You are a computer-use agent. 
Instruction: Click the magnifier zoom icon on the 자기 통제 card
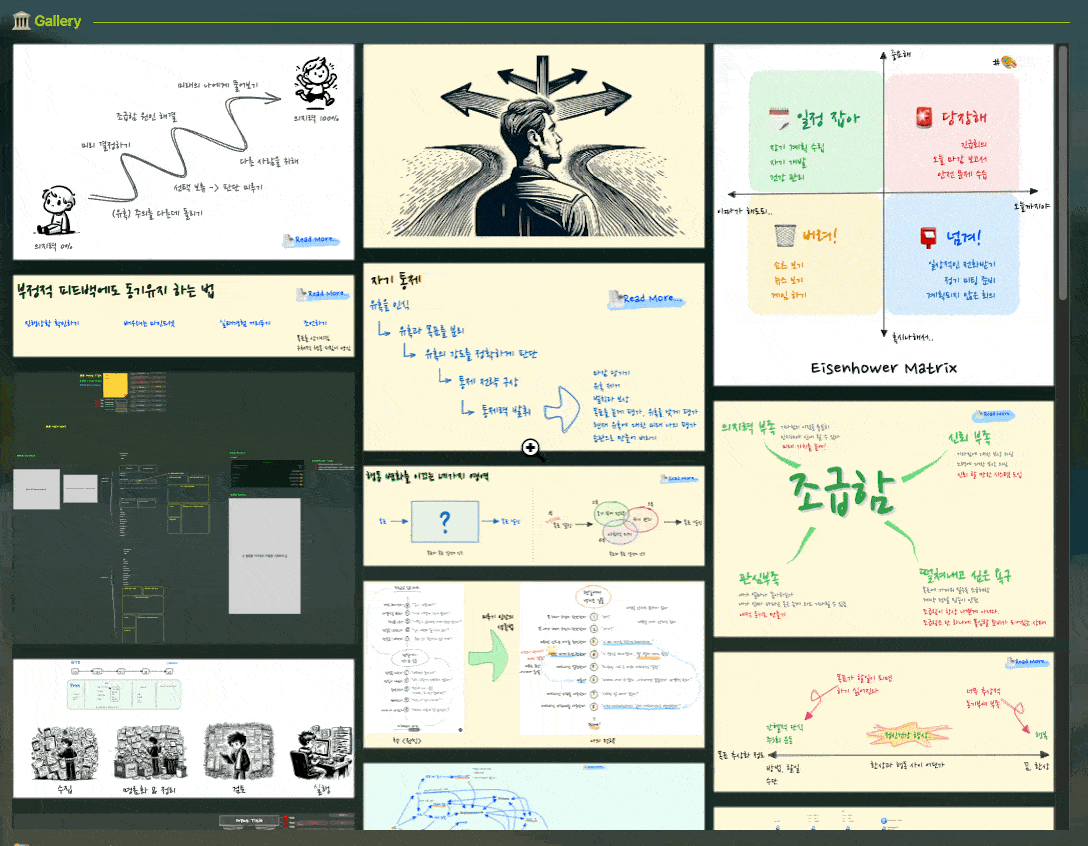pyautogui.click(x=531, y=449)
